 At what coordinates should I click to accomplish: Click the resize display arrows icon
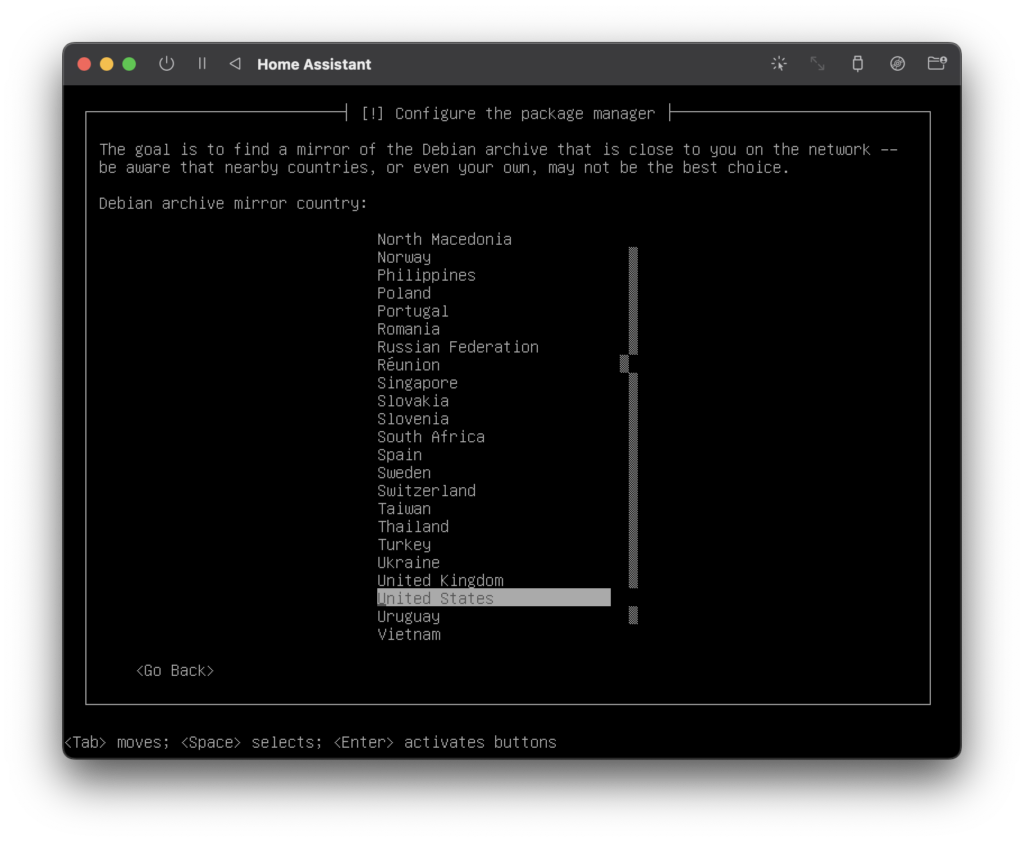coord(817,63)
